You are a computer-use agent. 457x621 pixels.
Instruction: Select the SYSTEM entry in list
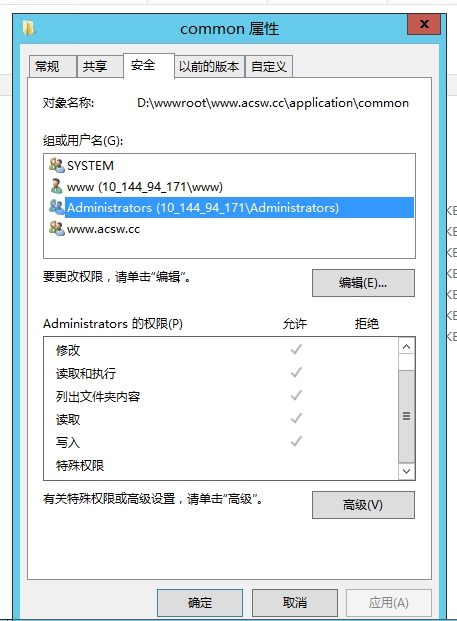click(x=90, y=165)
